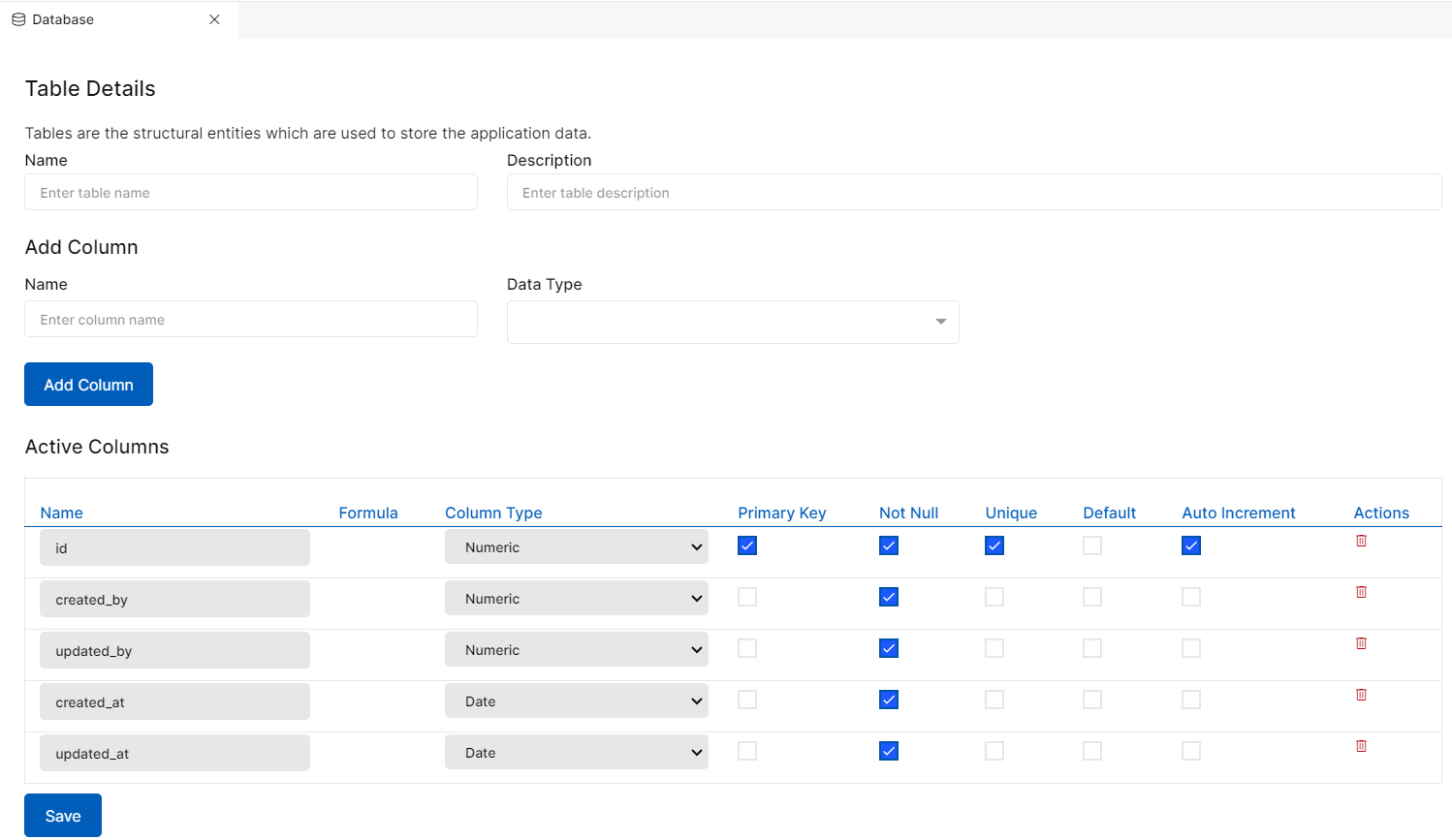This screenshot has width=1452, height=840.
Task: Delete the updated_at column via trash icon
Action: (1361, 746)
